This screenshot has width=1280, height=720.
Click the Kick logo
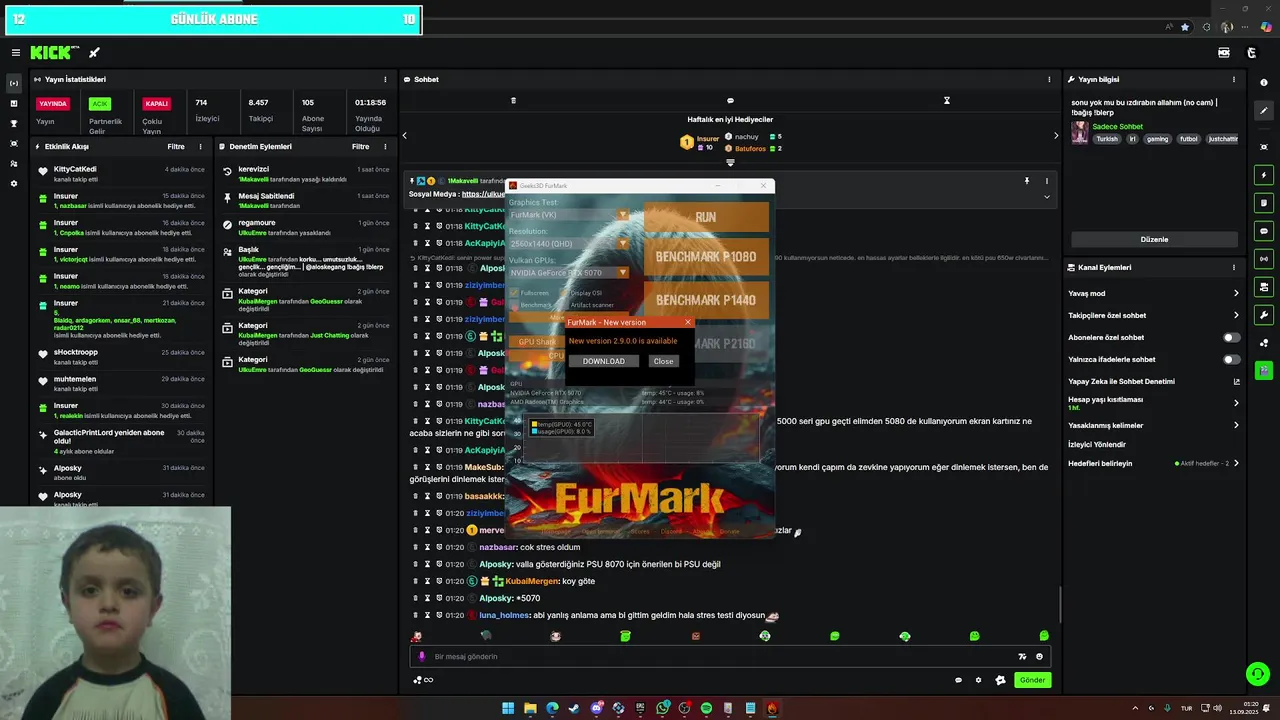51,53
